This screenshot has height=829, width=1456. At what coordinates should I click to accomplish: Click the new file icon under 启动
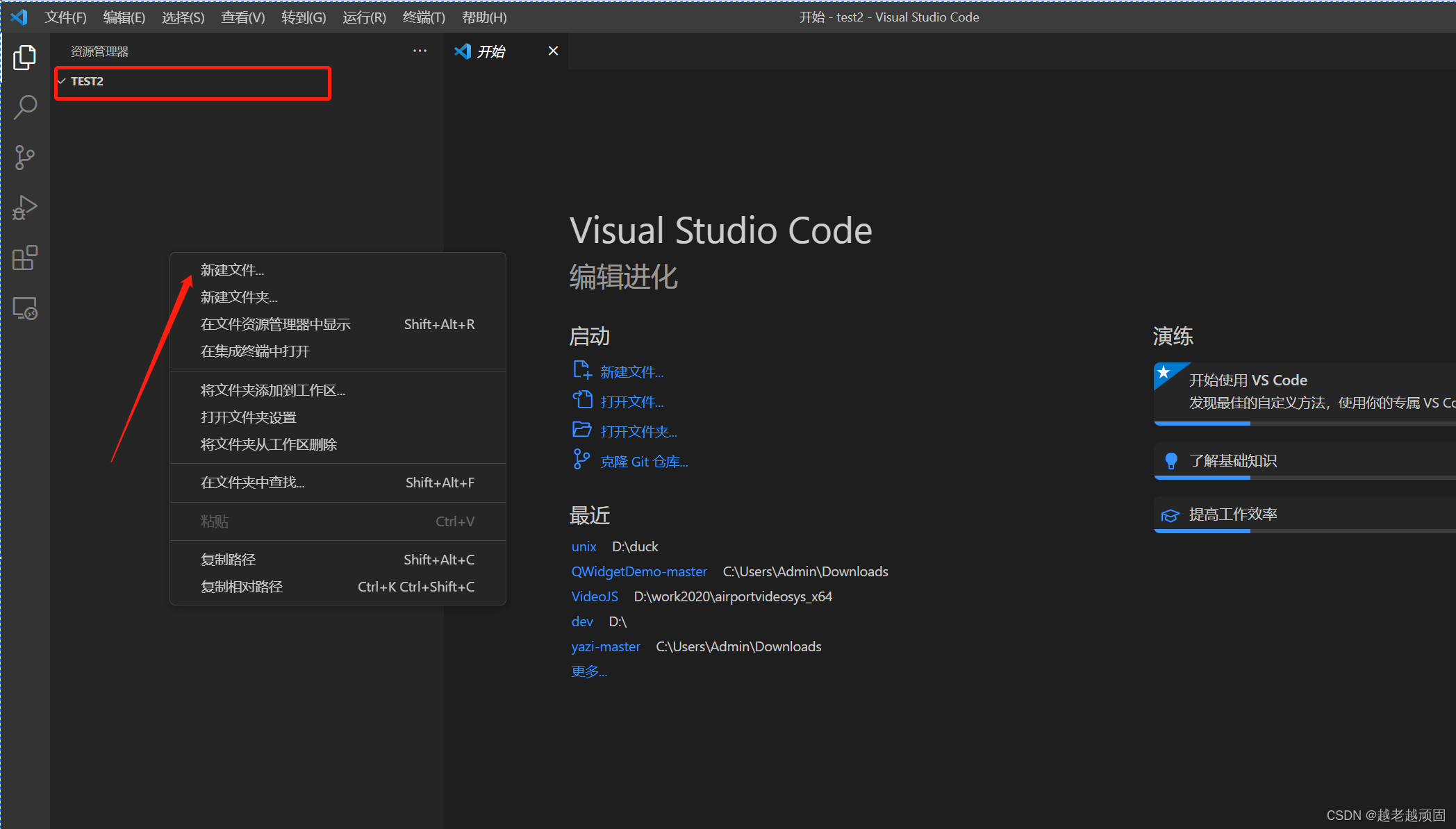[582, 370]
